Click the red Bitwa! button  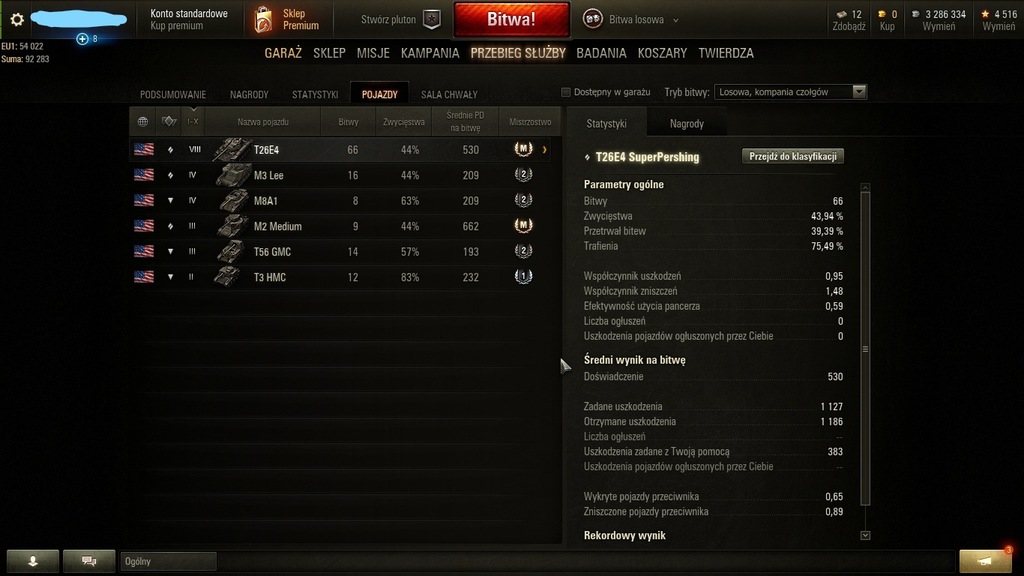(x=511, y=20)
